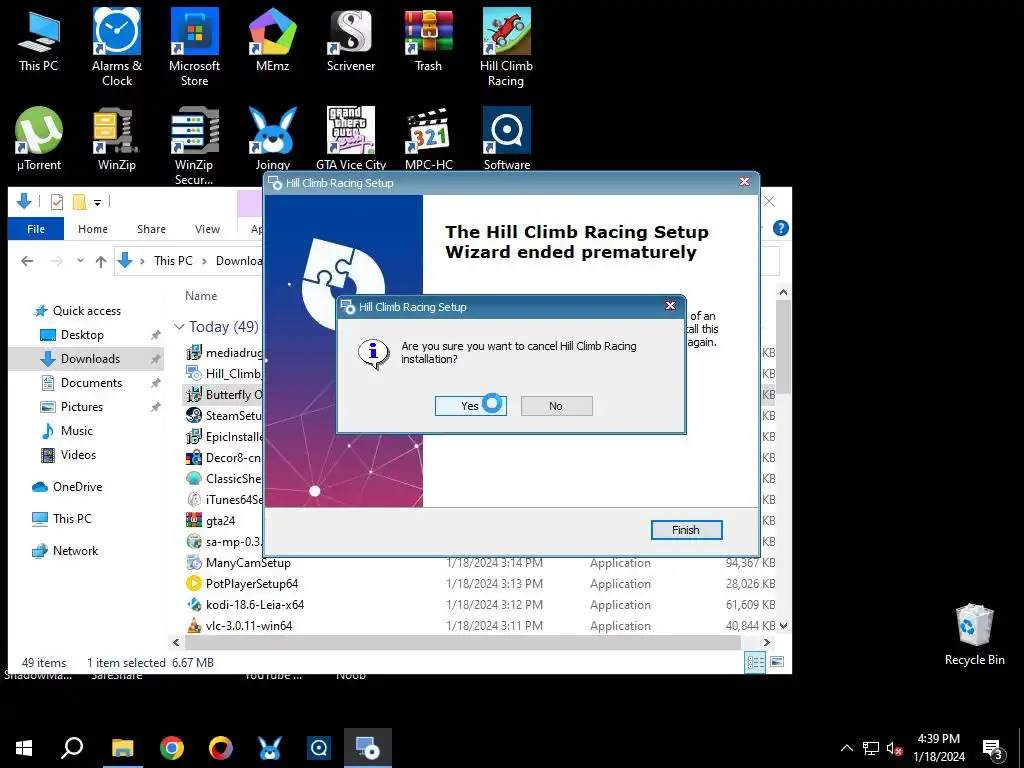Select the Joingy rabbit desktop icon

click(272, 139)
